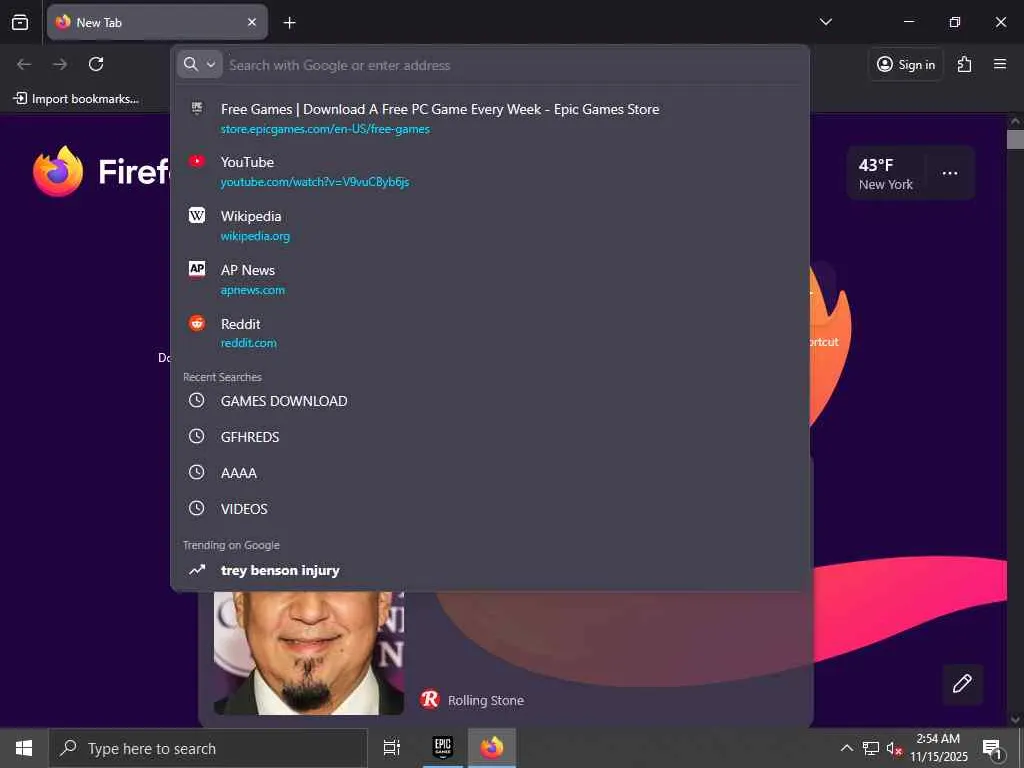Open the clock showing 2:54 AM
This screenshot has height=768, width=1024.
(938, 748)
